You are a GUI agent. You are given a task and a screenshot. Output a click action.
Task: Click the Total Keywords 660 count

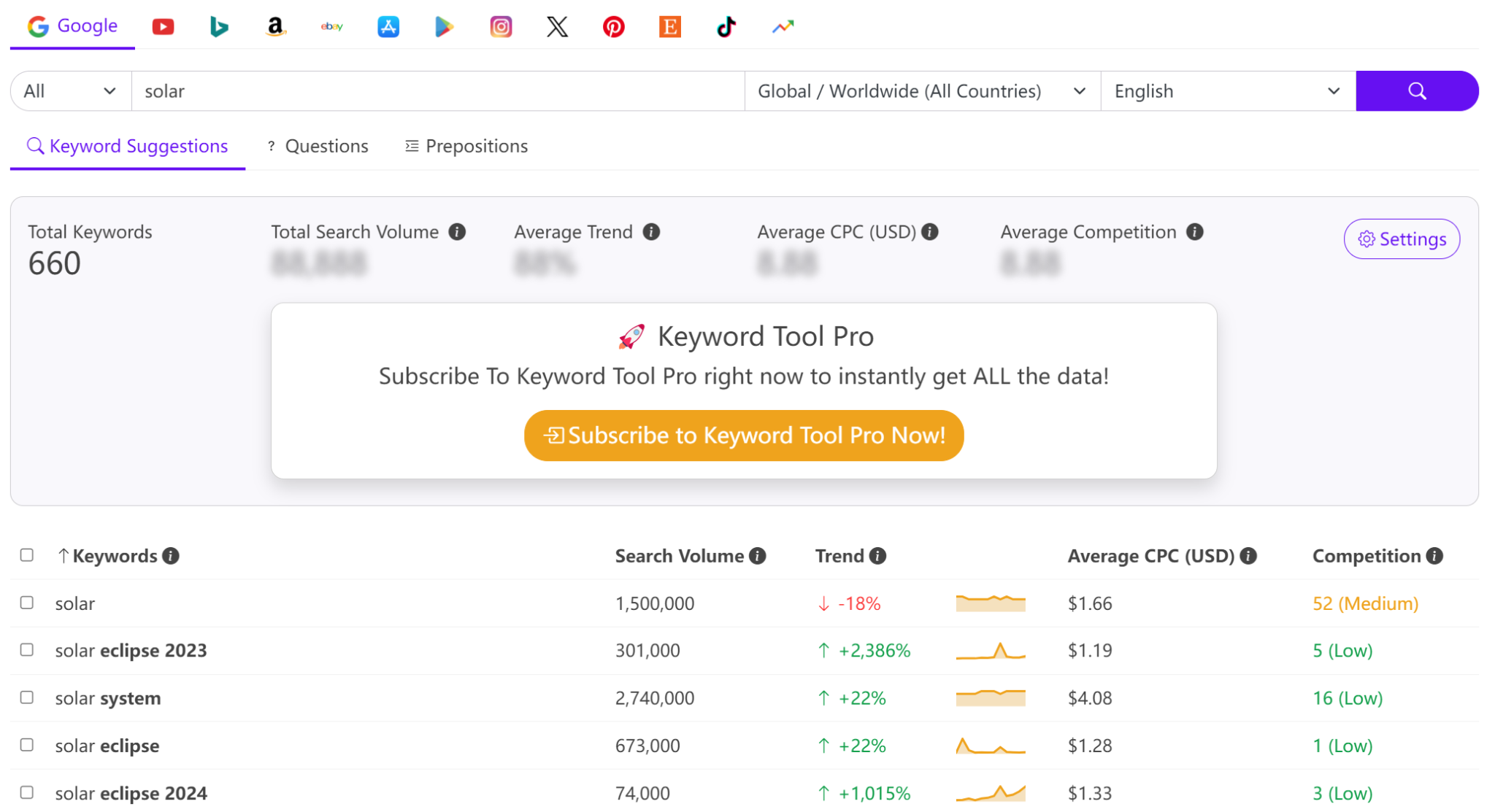(55, 263)
